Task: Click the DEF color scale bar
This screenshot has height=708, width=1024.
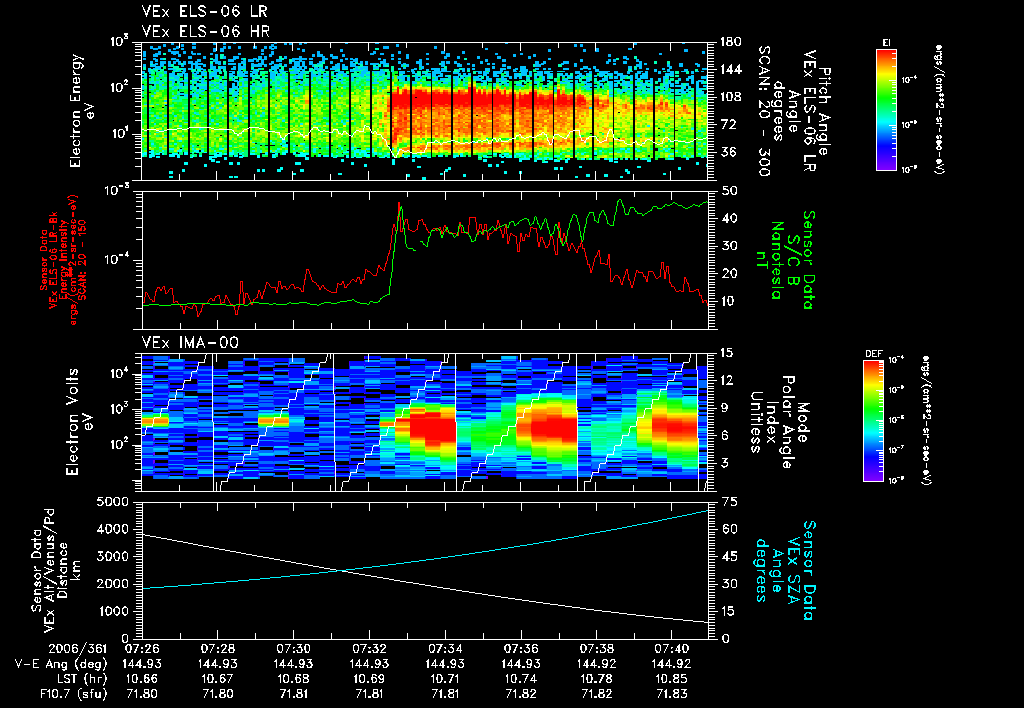Action: coord(874,421)
